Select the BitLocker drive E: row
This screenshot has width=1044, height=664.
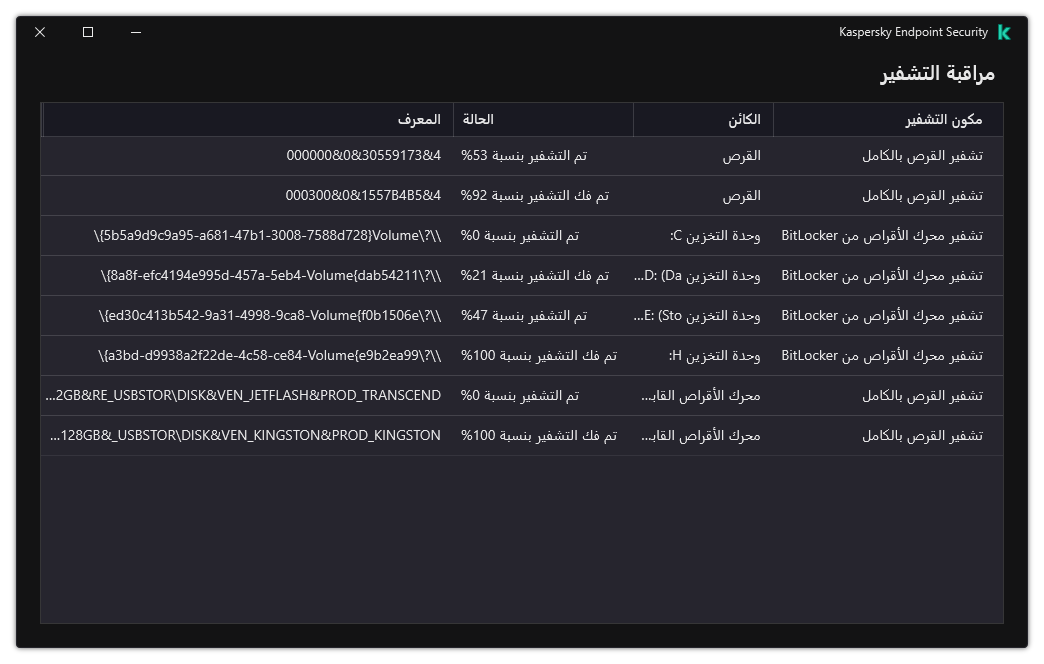pyautogui.click(x=520, y=315)
